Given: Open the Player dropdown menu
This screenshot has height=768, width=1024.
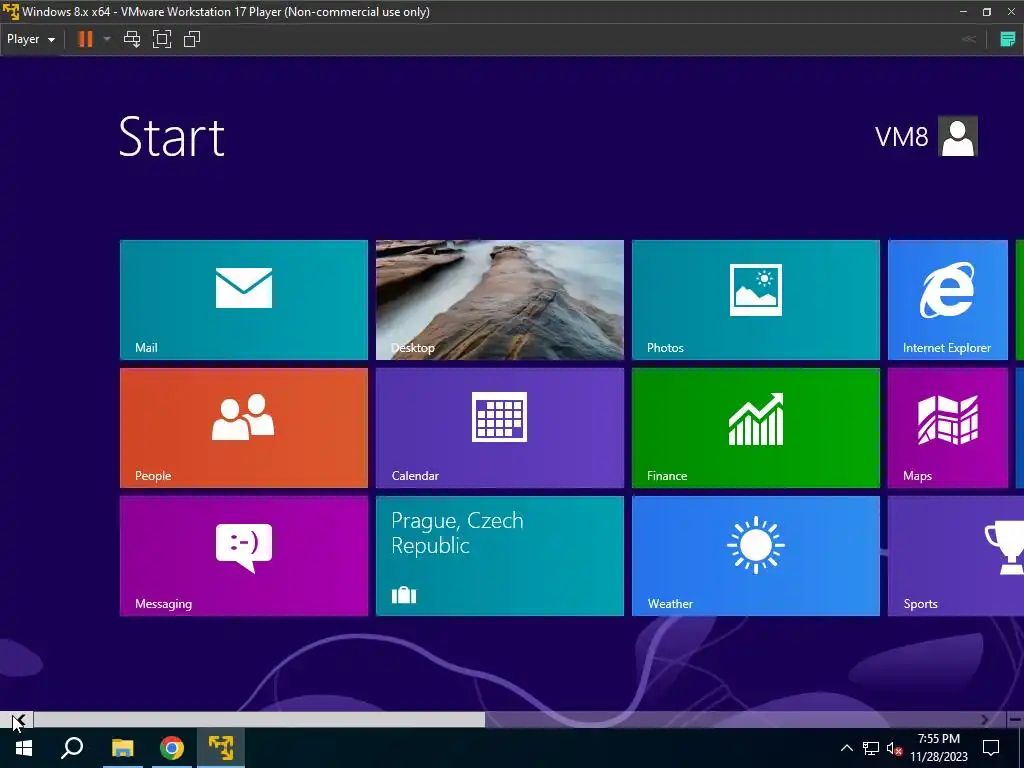Looking at the screenshot, I should point(31,39).
